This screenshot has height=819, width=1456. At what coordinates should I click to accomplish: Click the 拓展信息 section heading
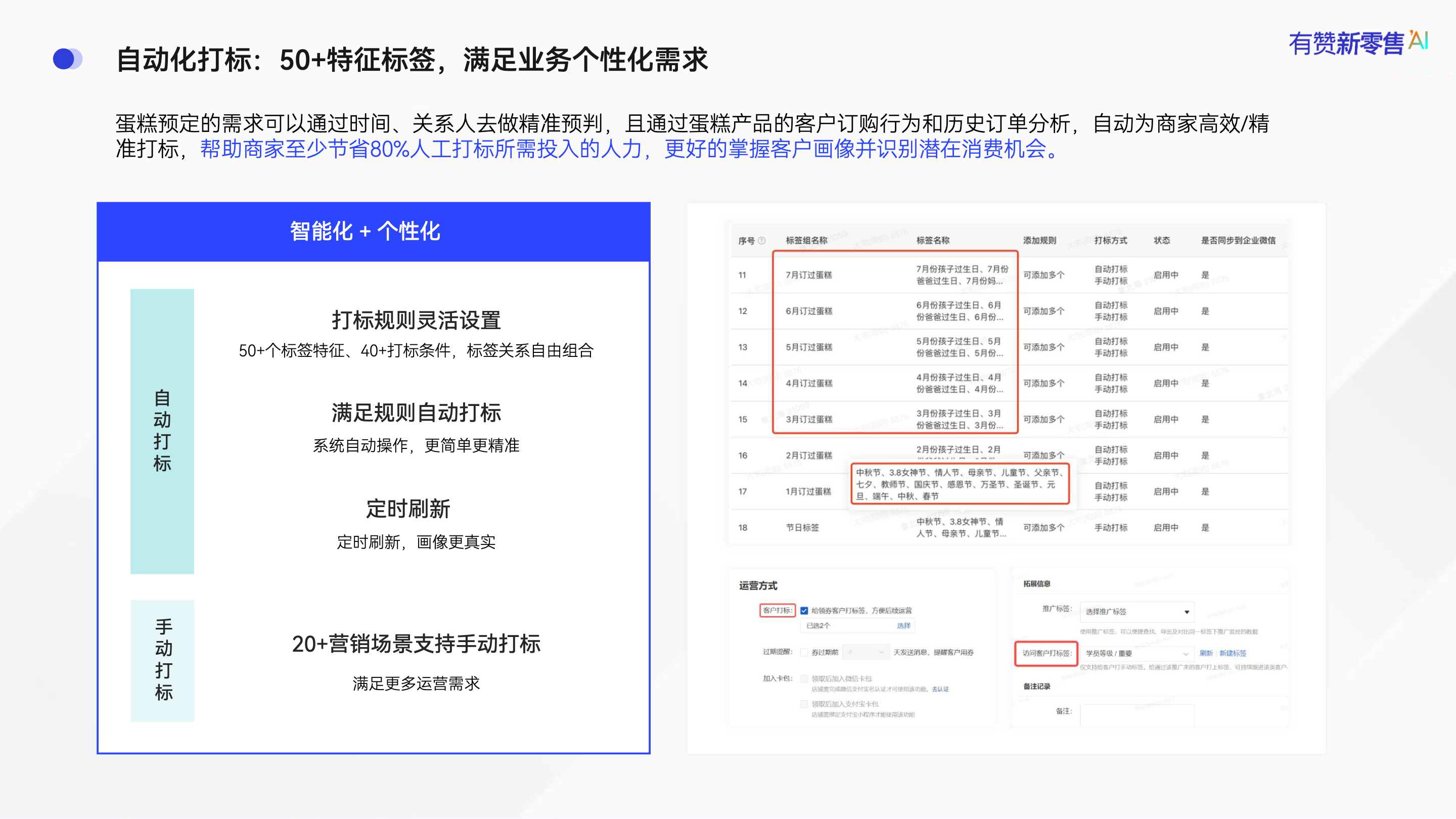point(1036,584)
